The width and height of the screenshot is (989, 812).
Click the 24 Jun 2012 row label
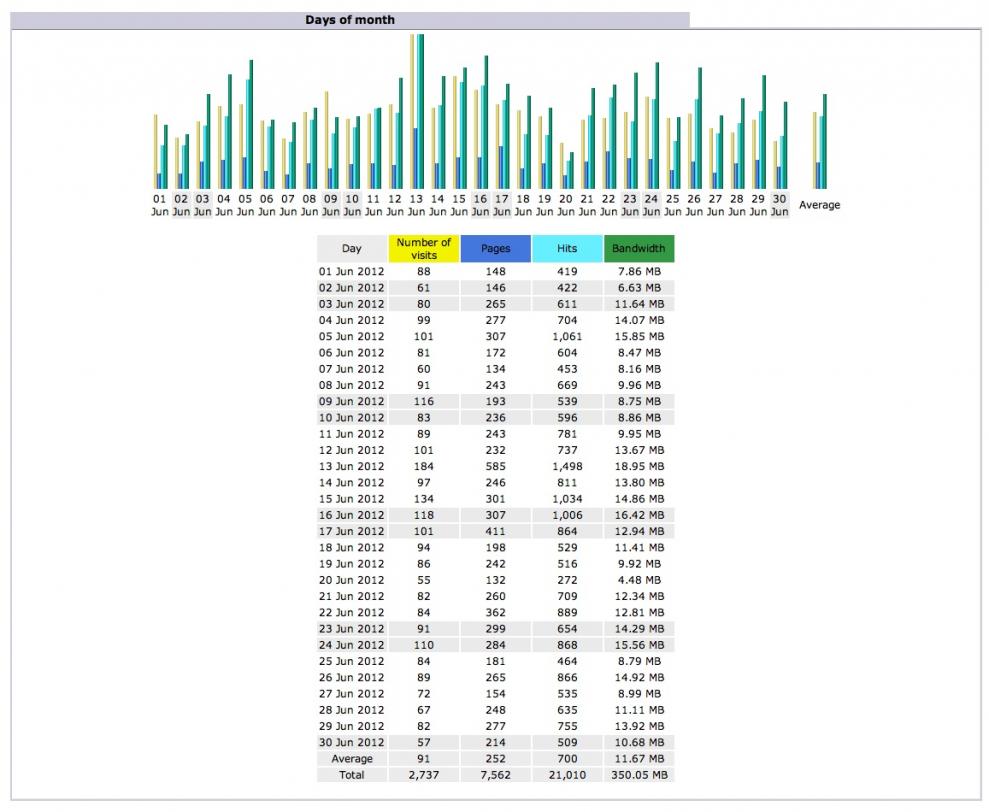(x=351, y=645)
